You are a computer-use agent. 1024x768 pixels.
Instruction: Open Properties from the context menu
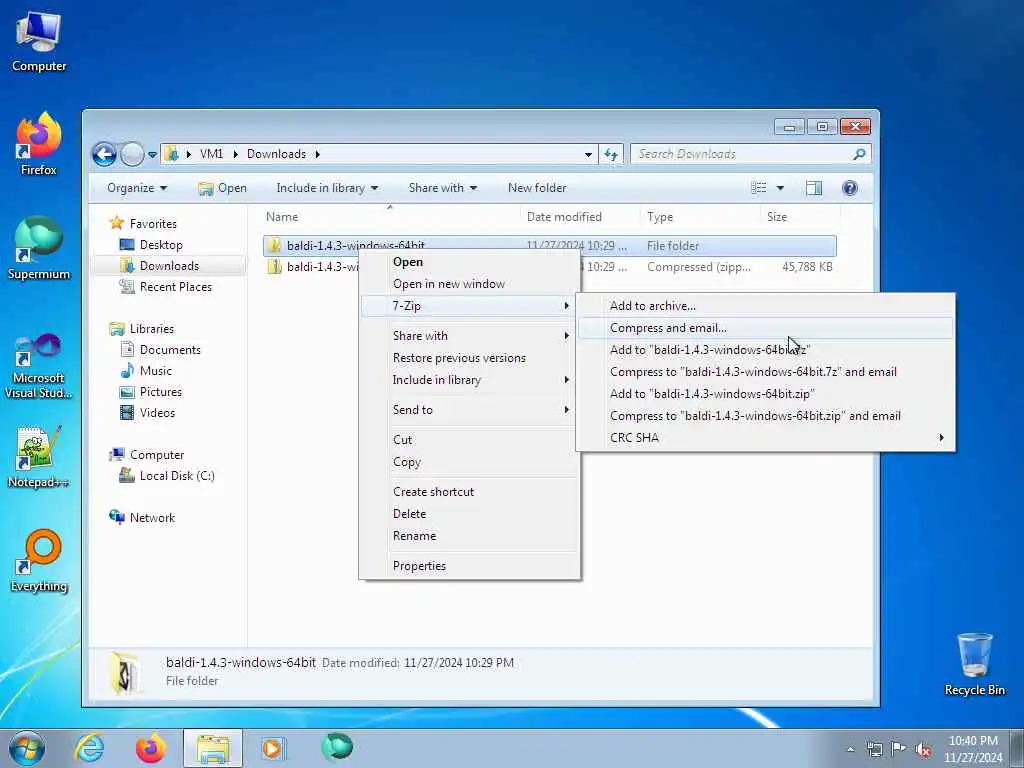[x=470, y=566]
